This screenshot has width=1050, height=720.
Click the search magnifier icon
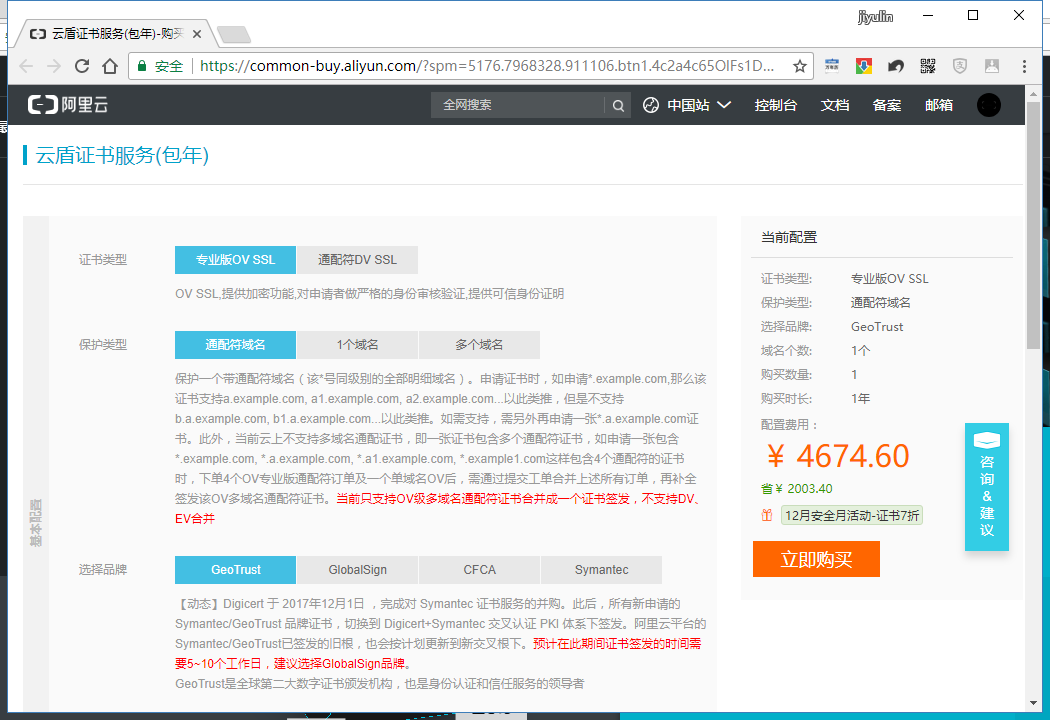pyautogui.click(x=618, y=105)
